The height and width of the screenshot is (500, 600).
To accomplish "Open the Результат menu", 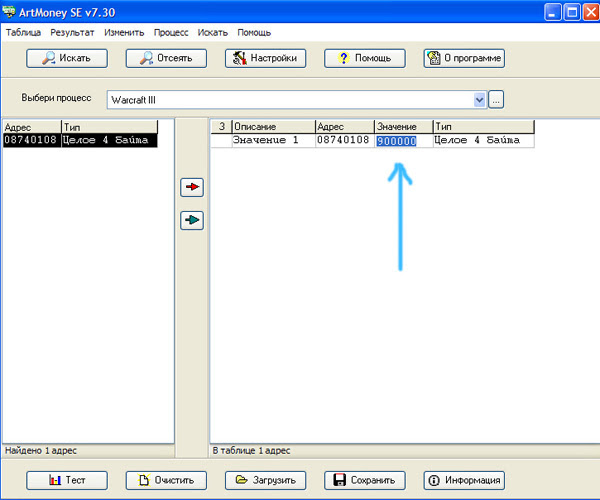I will click(x=72, y=33).
